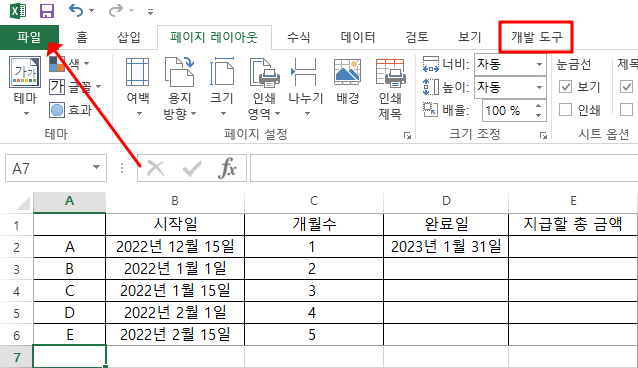Open the Name Box dropdown arrow
This screenshot has width=638, height=368.
pos(96,167)
